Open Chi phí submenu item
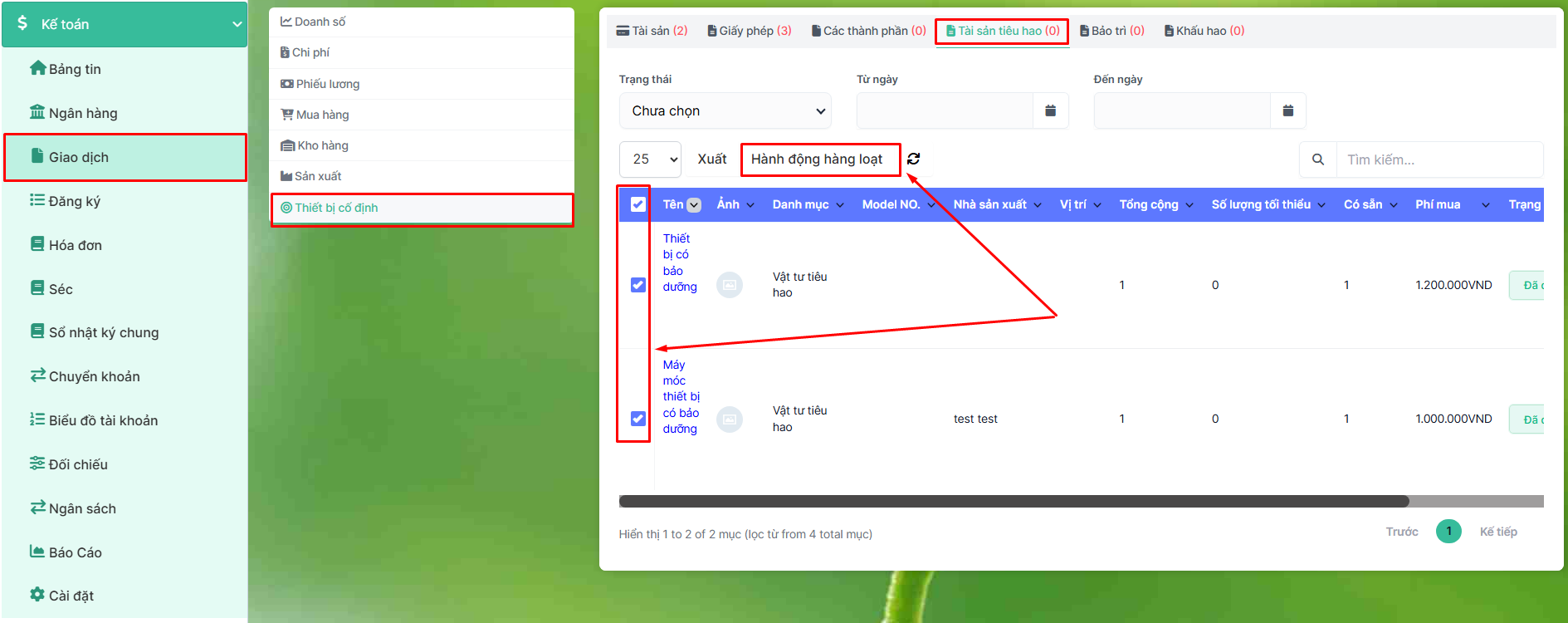 422,52
